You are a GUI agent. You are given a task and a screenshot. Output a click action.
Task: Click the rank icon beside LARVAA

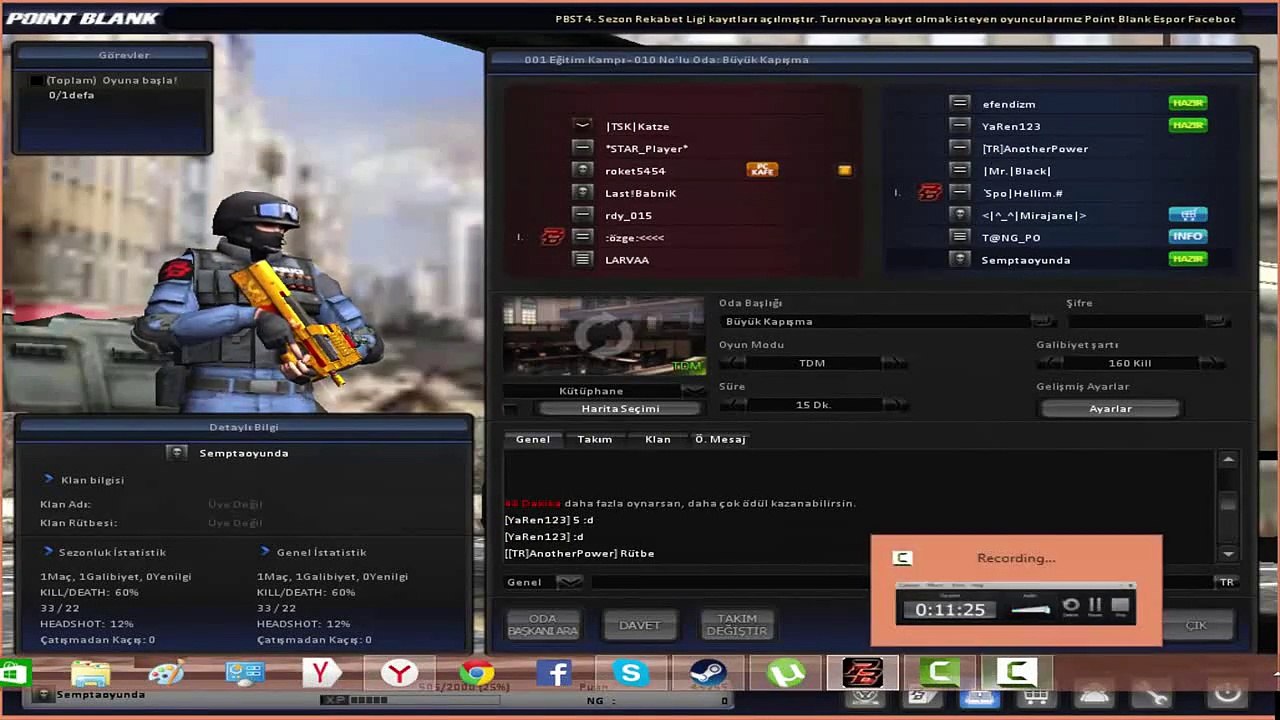582,259
